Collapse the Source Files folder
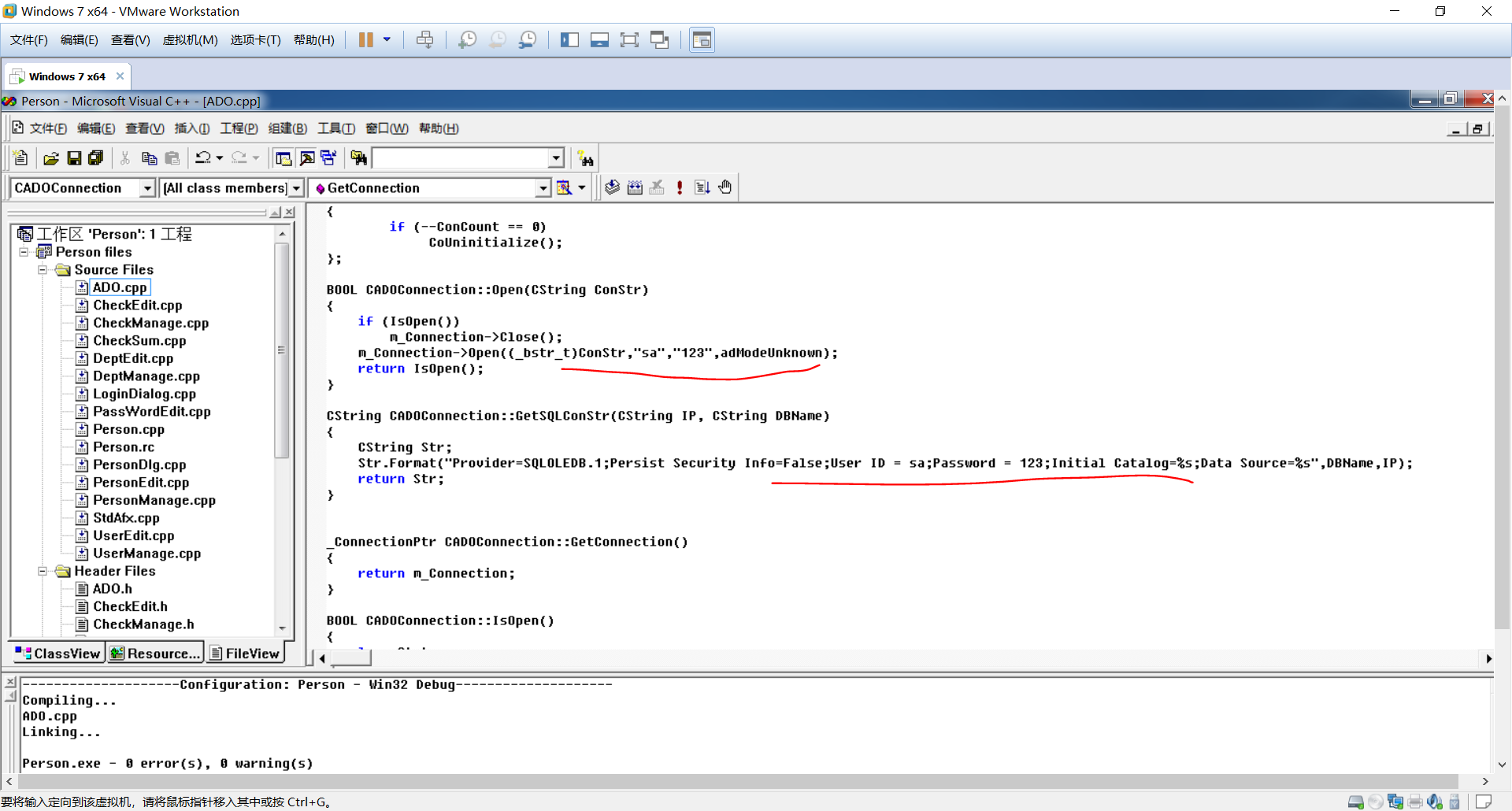 (43, 270)
